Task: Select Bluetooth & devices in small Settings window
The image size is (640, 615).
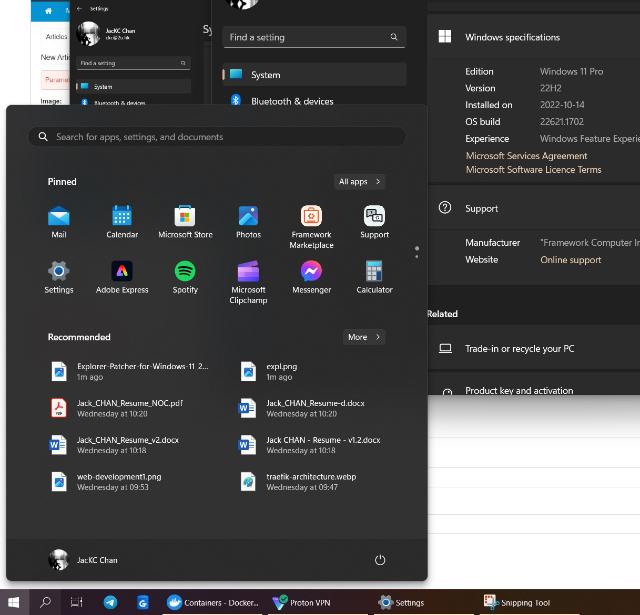Action: click(133, 102)
